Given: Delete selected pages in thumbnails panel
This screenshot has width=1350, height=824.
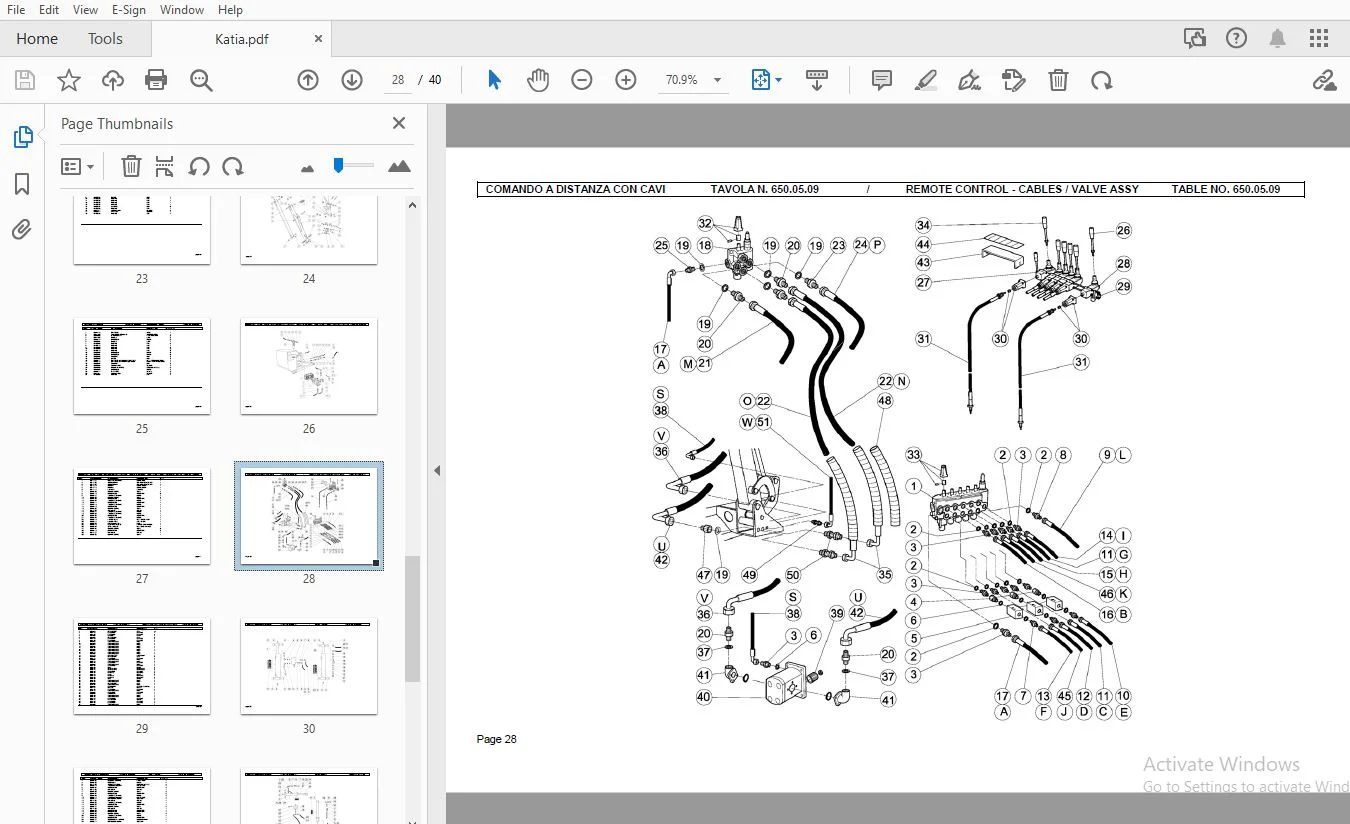Looking at the screenshot, I should coord(131,167).
